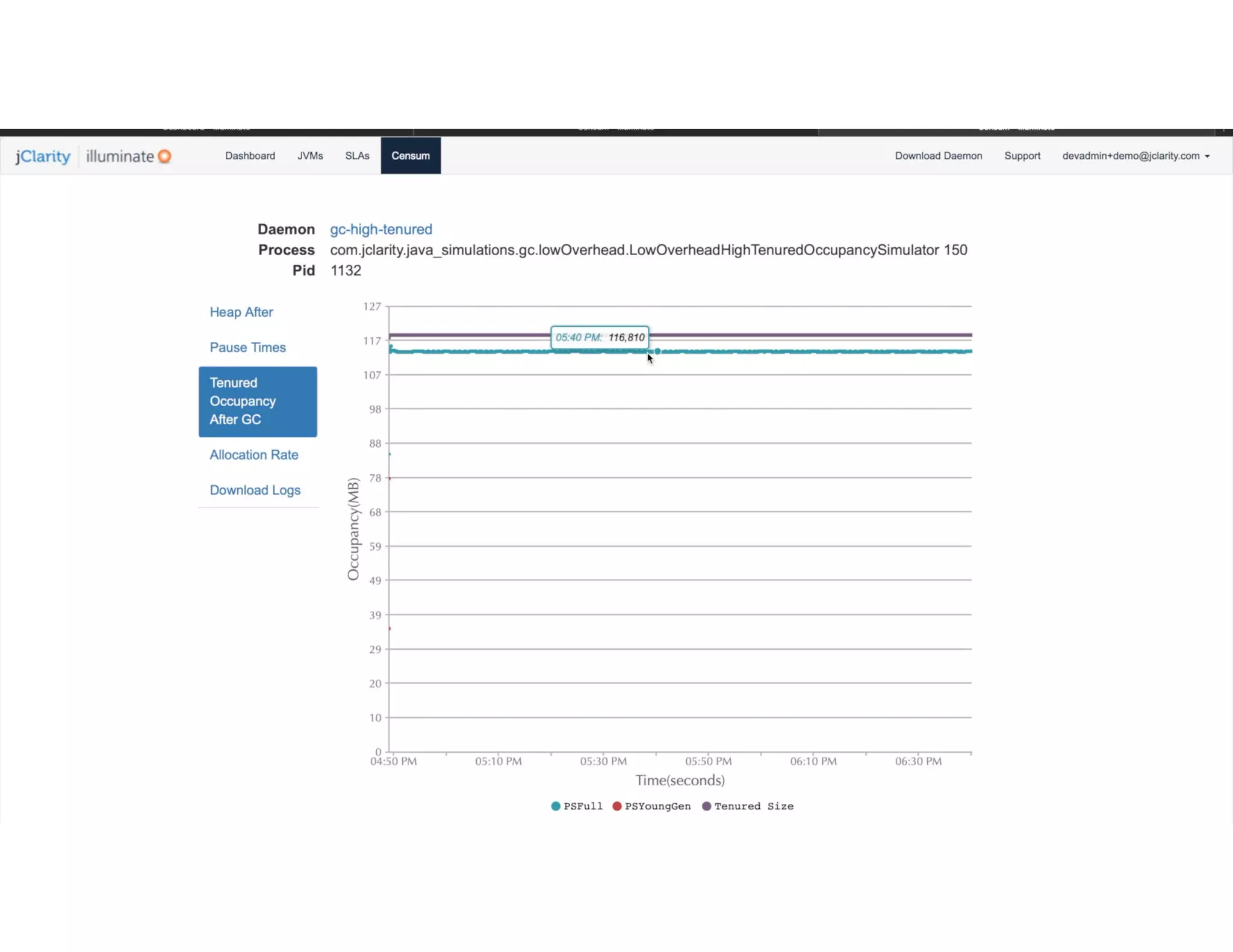Image resolution: width=1233 pixels, height=952 pixels.
Task: Expand the devadmin+demo@jclarity.com account dropdown
Action: tap(1135, 156)
